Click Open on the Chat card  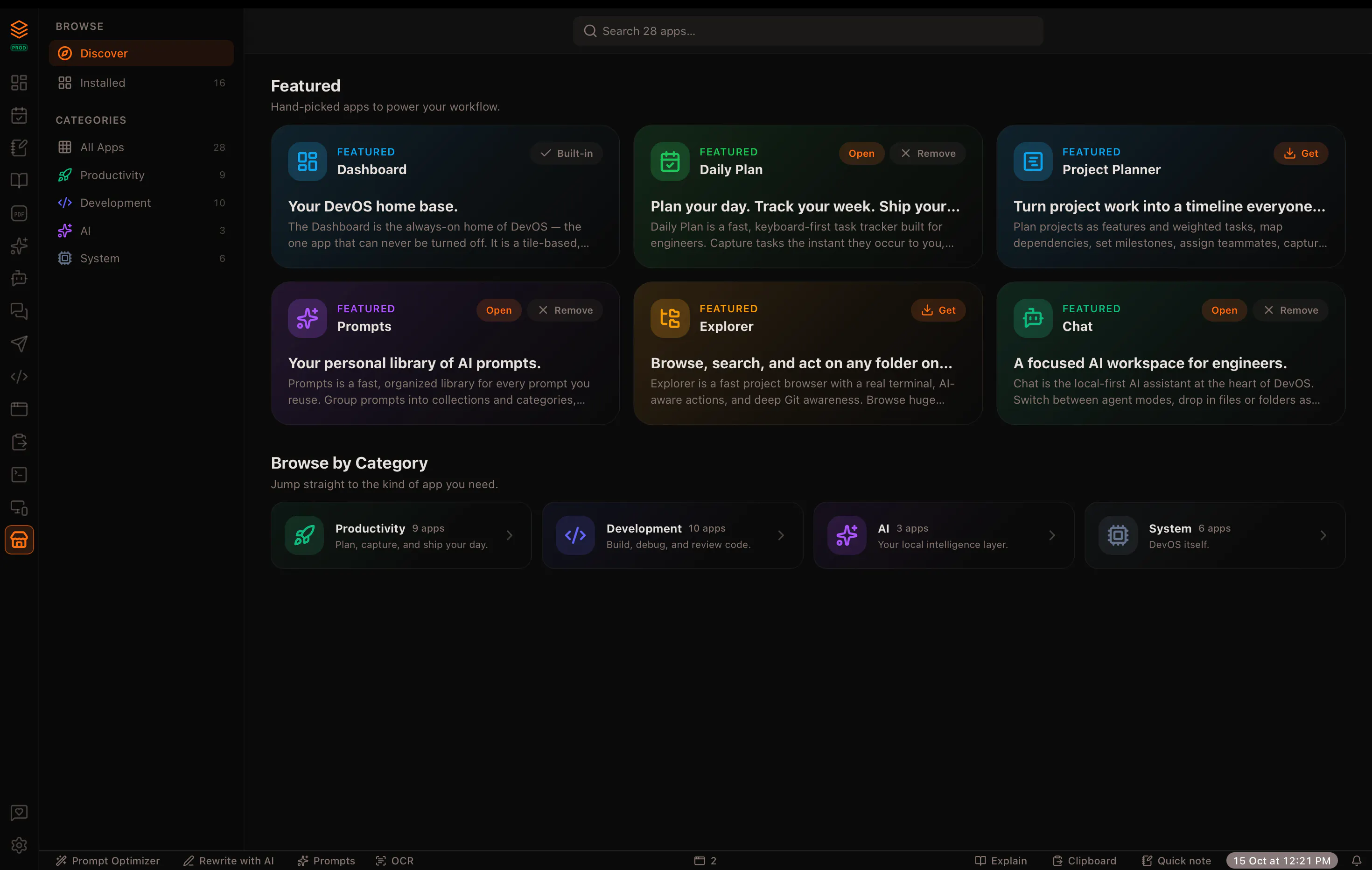(1224, 310)
